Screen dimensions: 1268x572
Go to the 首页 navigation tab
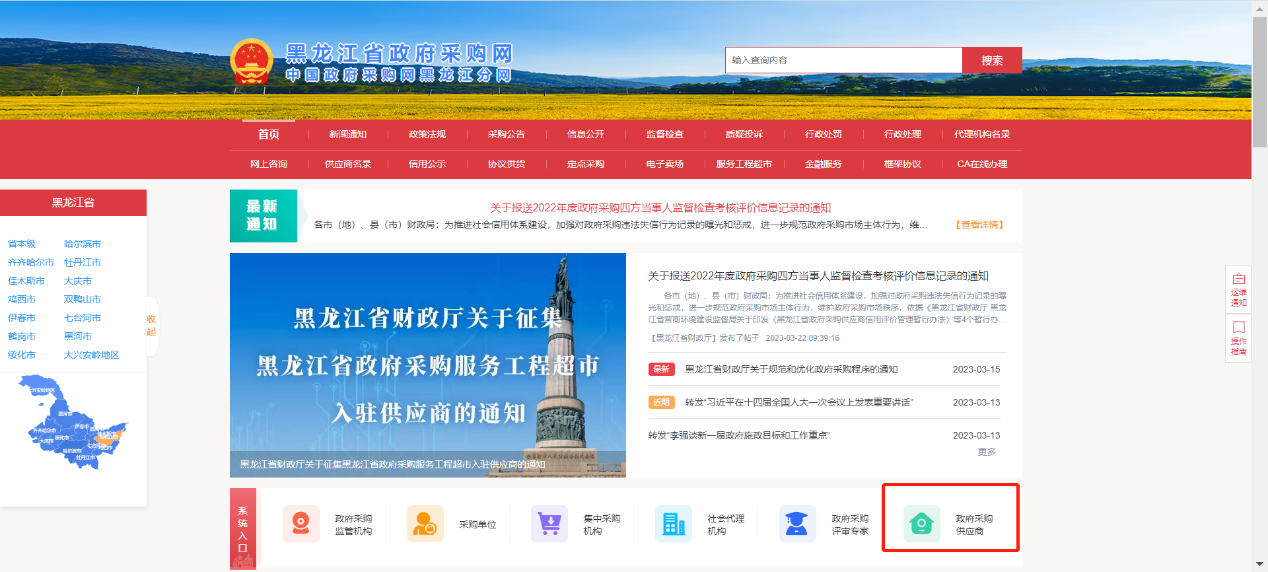[x=268, y=135]
